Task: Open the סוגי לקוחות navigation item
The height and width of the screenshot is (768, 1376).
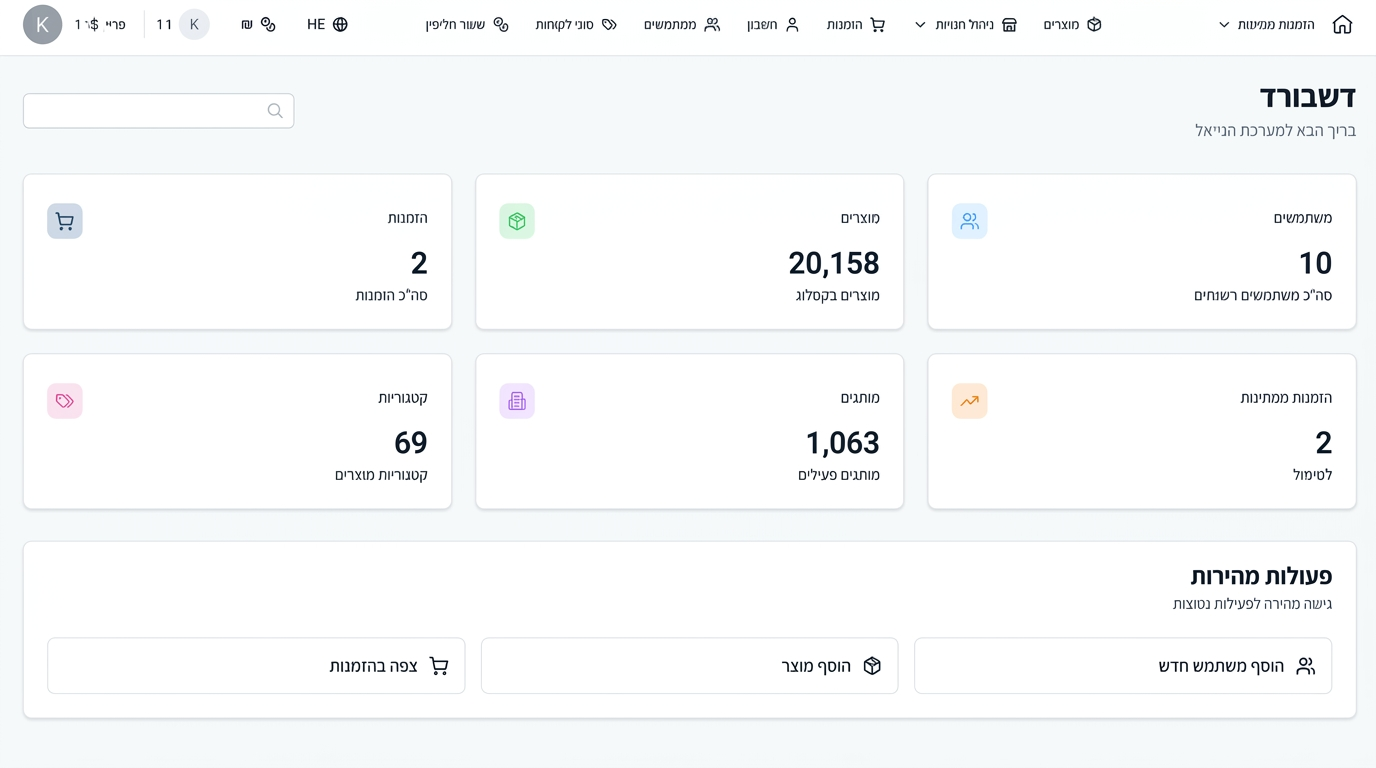Action: click(576, 24)
